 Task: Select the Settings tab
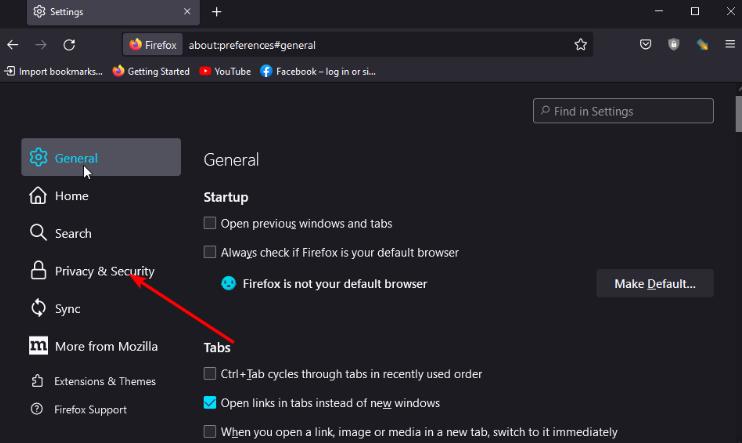tap(113, 12)
